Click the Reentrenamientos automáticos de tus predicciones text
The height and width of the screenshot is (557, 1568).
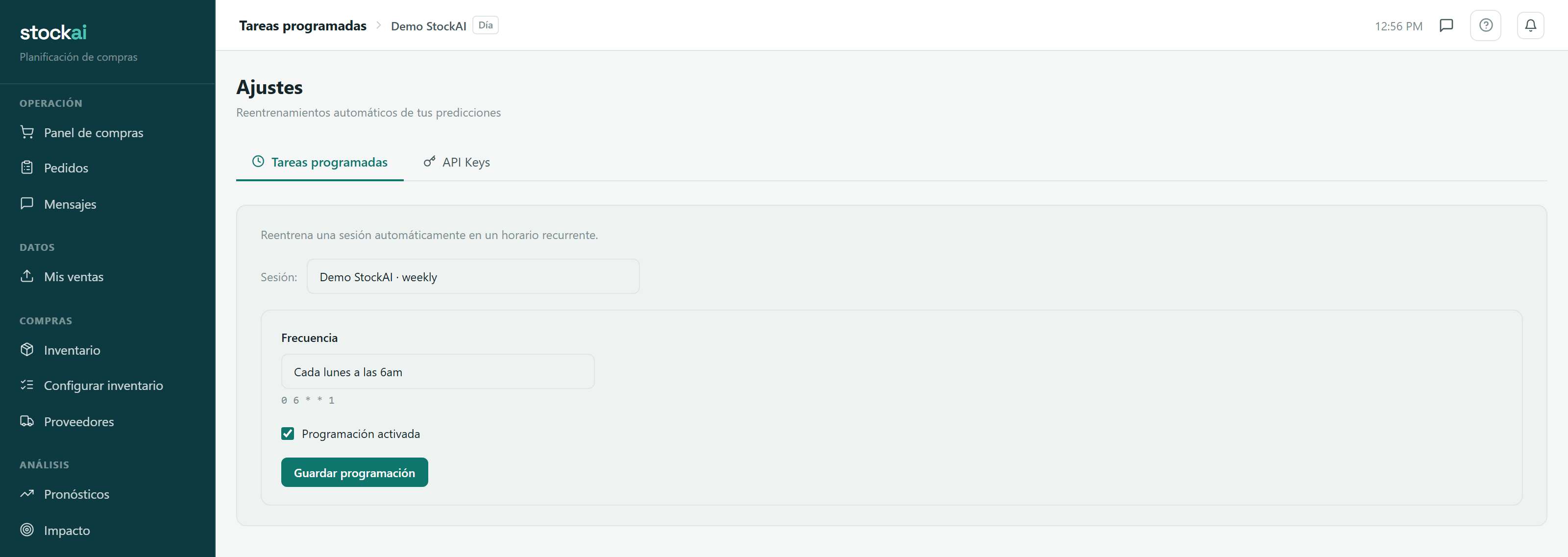[x=368, y=113]
